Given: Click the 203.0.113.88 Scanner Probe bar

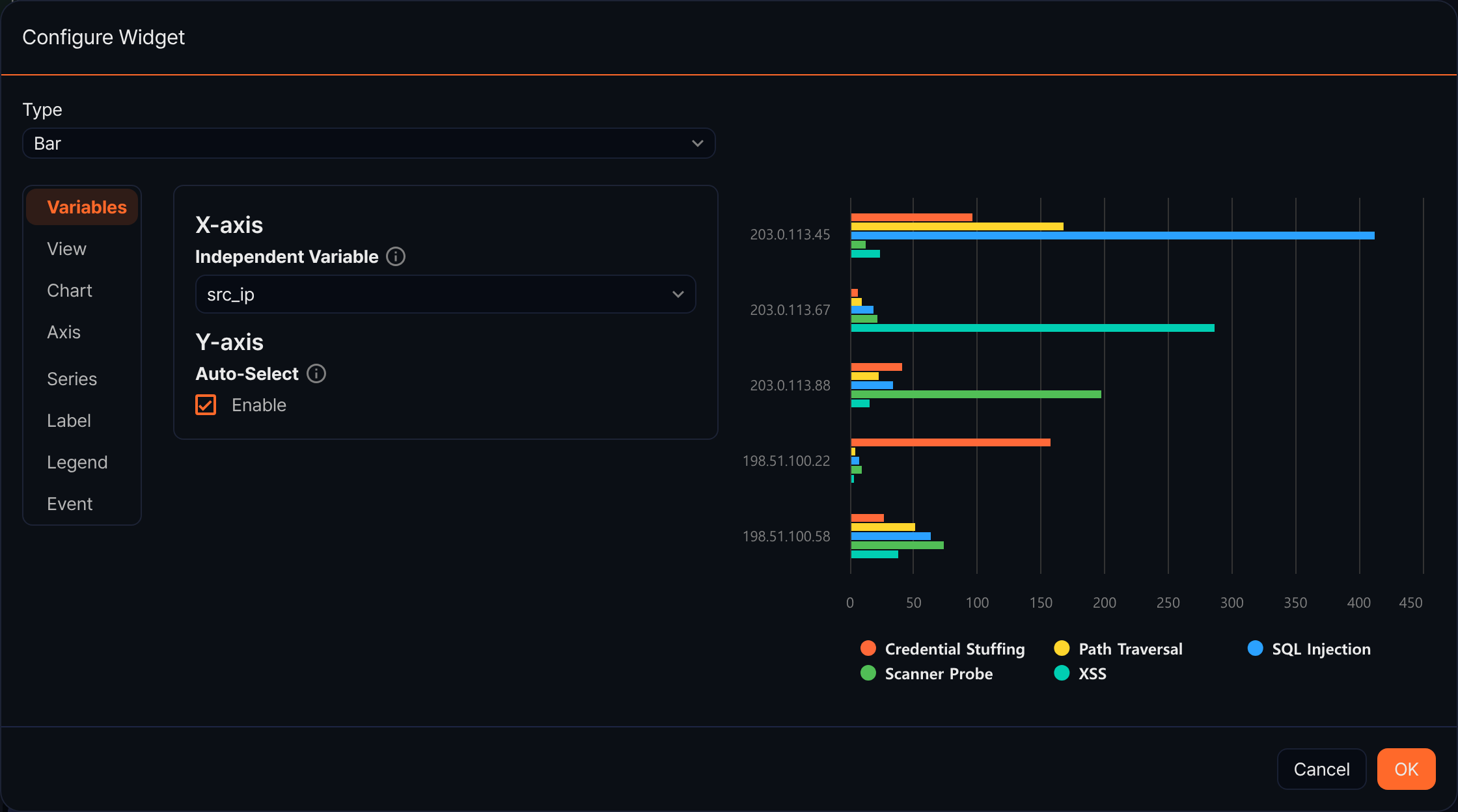Looking at the screenshot, I should pyautogui.click(x=976, y=394).
